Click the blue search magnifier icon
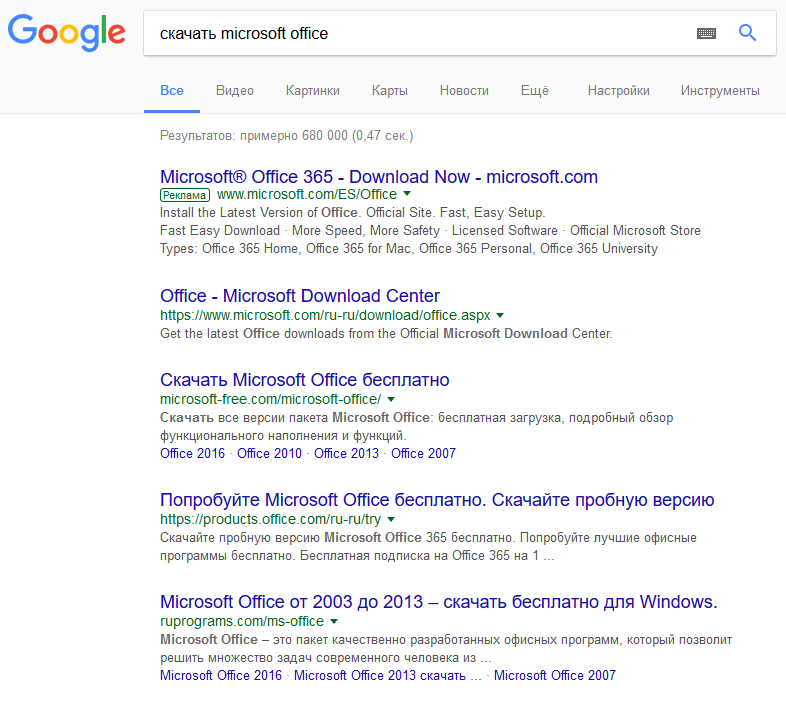 pyautogui.click(x=747, y=33)
